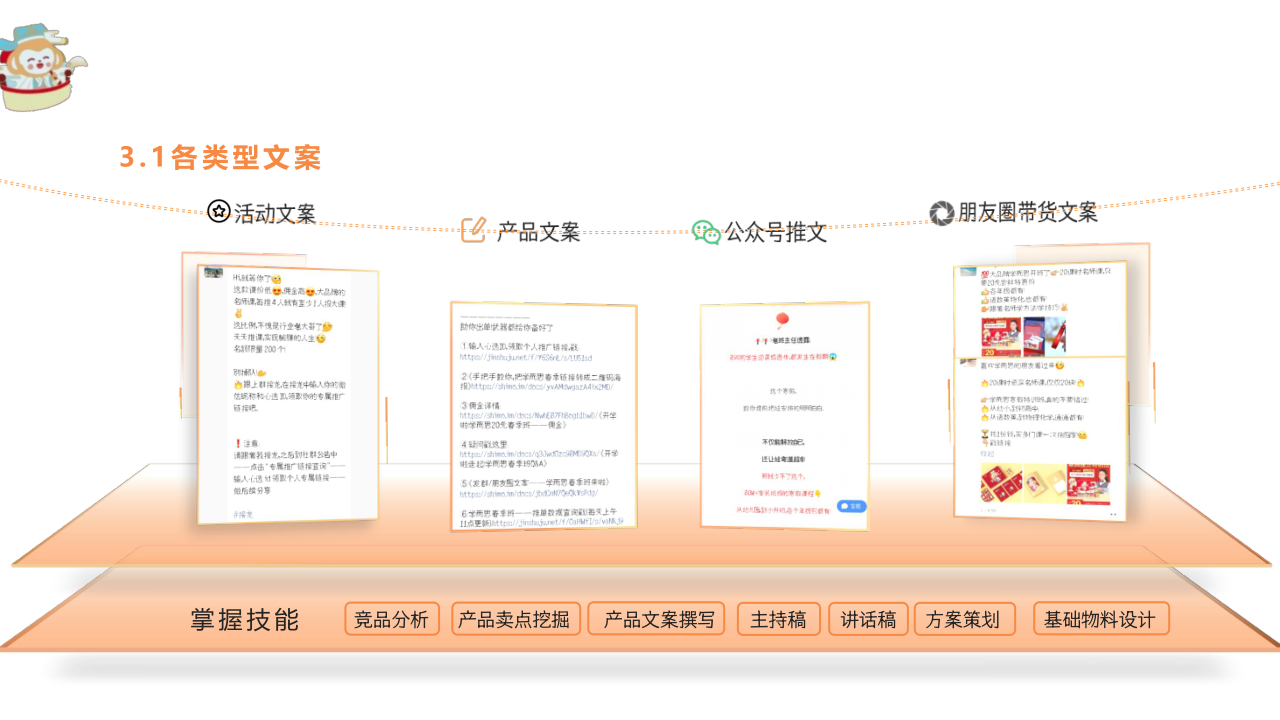Select the 竞品分析 skill tag
This screenshot has height=720, width=1280.
[x=391, y=619]
